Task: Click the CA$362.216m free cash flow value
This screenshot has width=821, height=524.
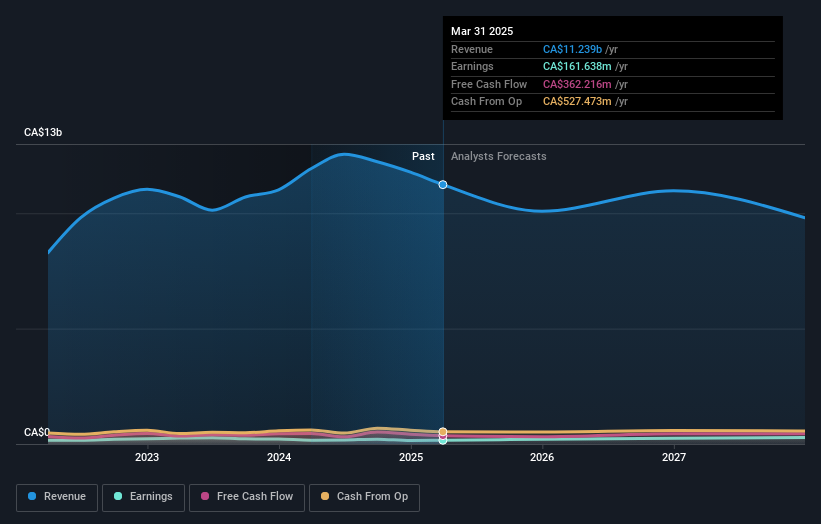Action: pos(577,84)
